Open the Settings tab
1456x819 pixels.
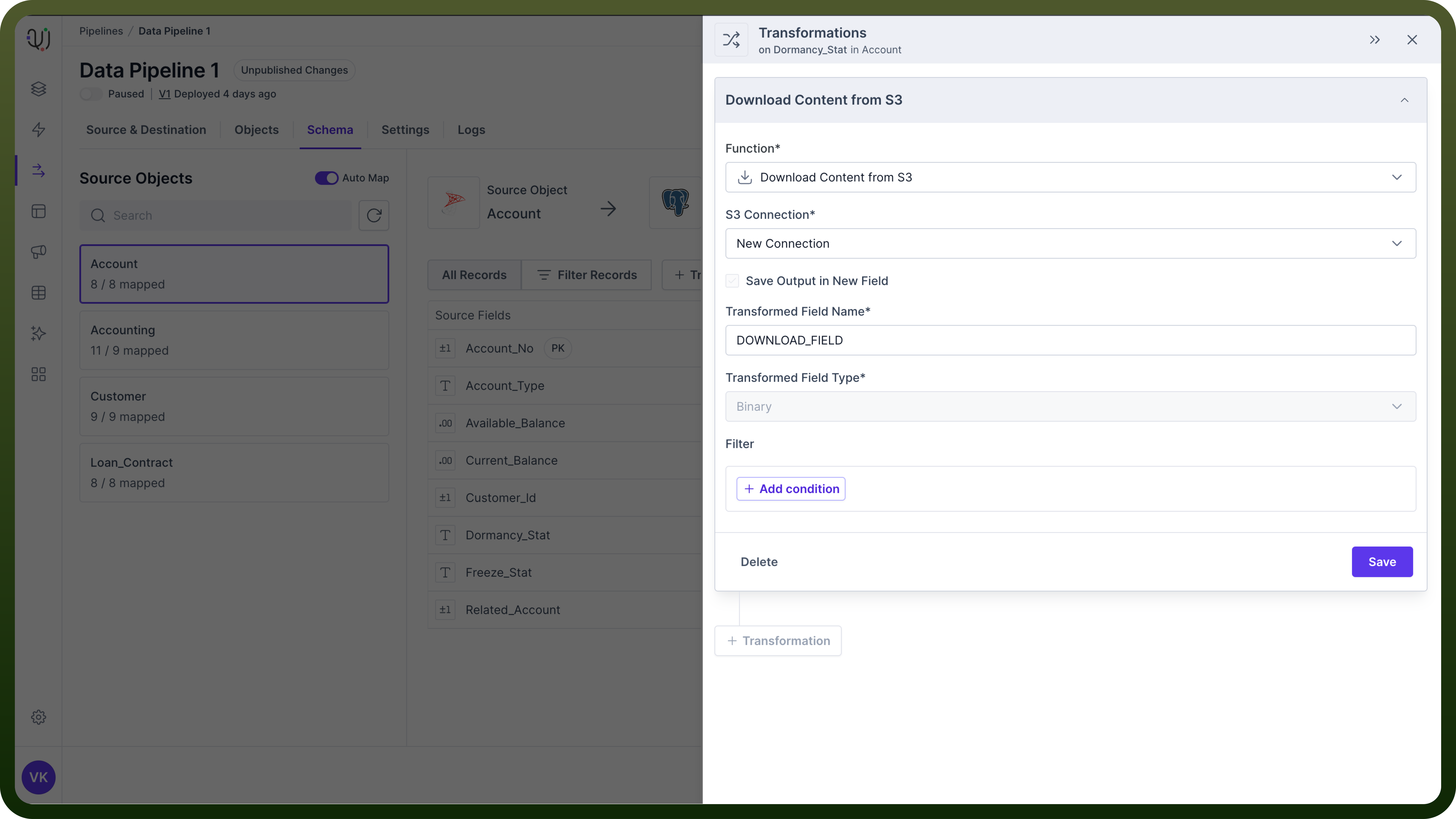point(405,130)
